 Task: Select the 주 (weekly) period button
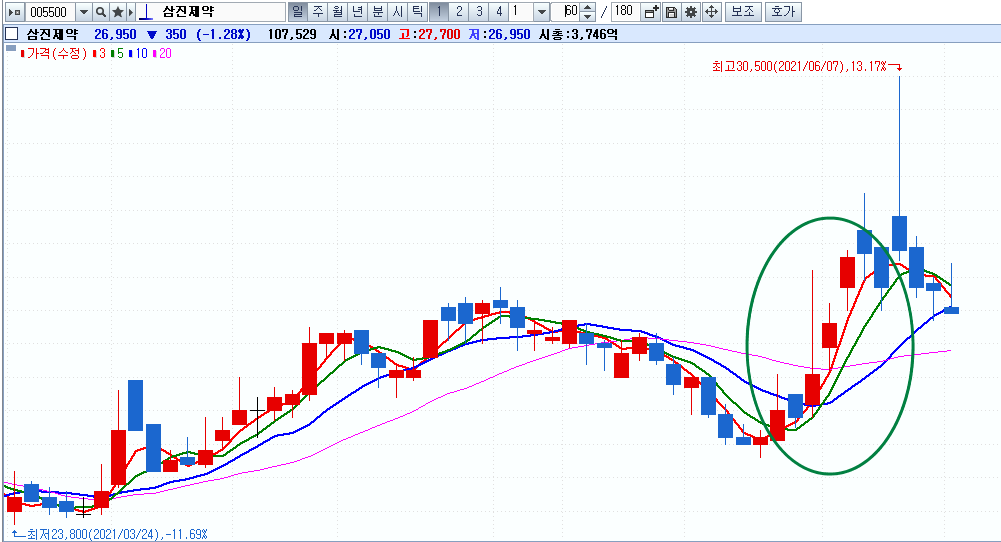point(317,11)
